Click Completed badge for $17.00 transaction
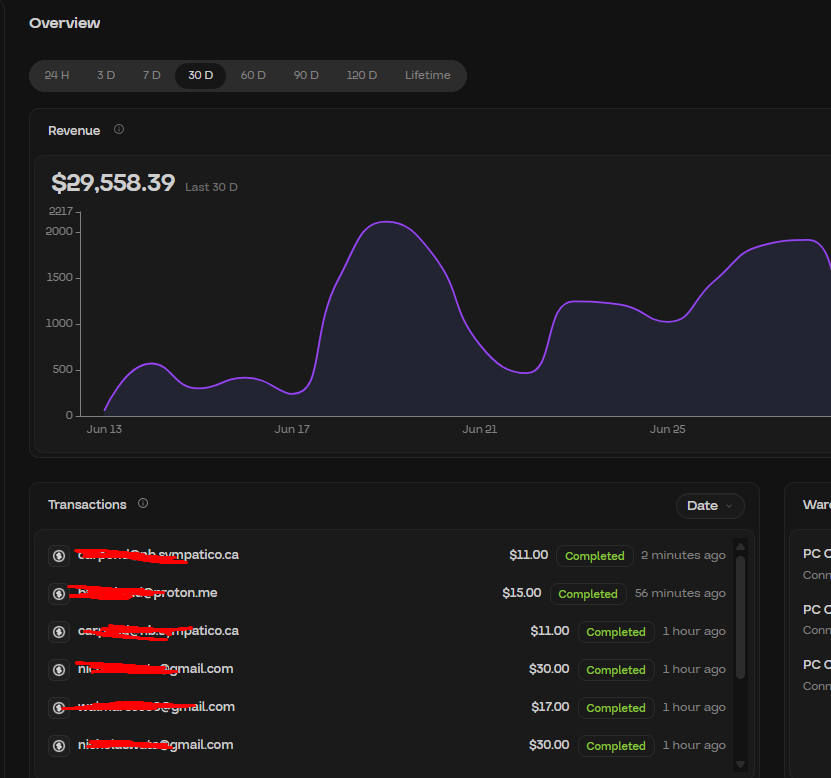831x778 pixels. click(x=616, y=708)
